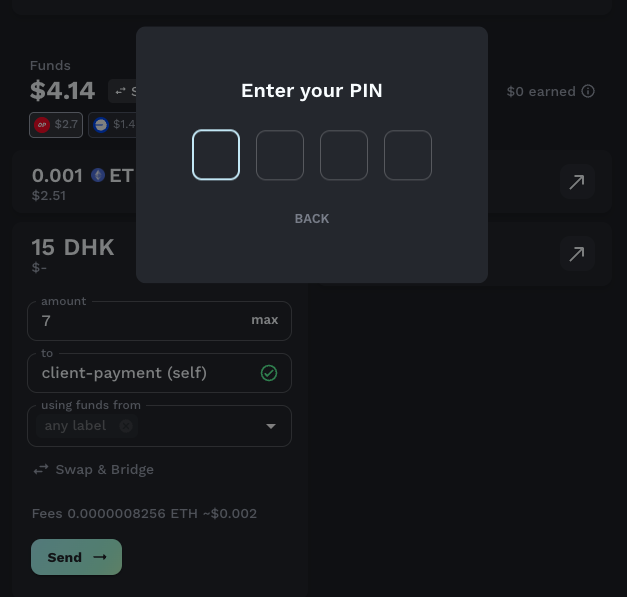Focus the third PIN digit box

[x=344, y=155]
